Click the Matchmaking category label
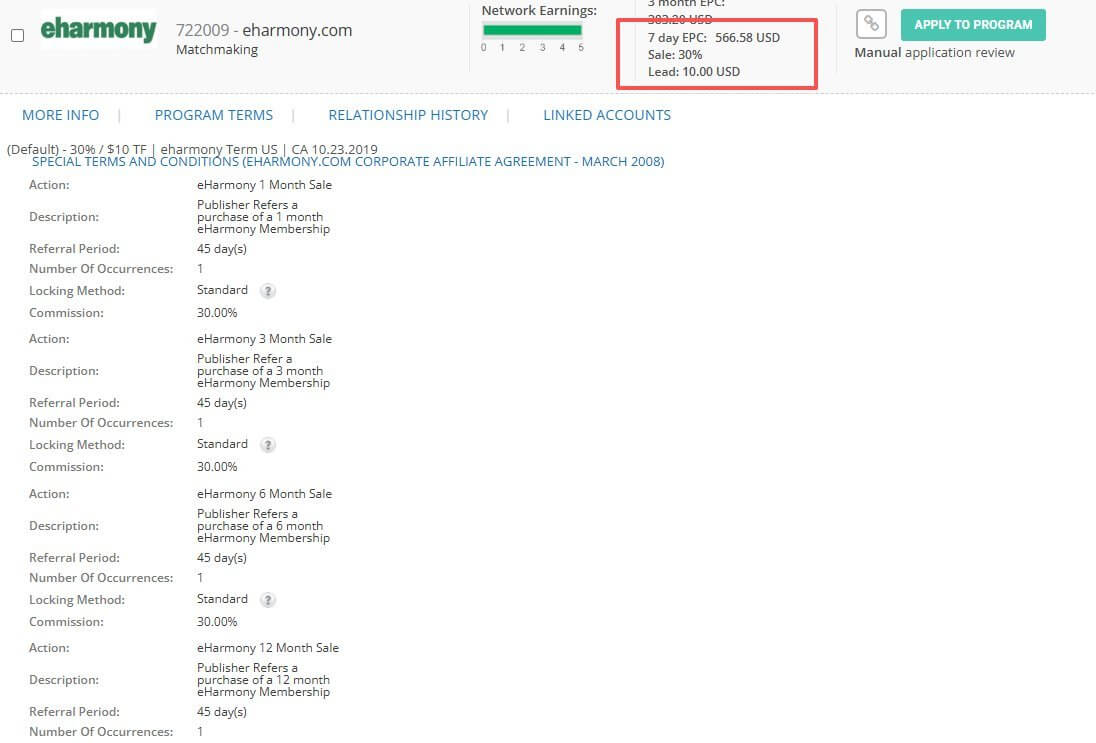Screen dimensions: 1096x743 tap(217, 50)
